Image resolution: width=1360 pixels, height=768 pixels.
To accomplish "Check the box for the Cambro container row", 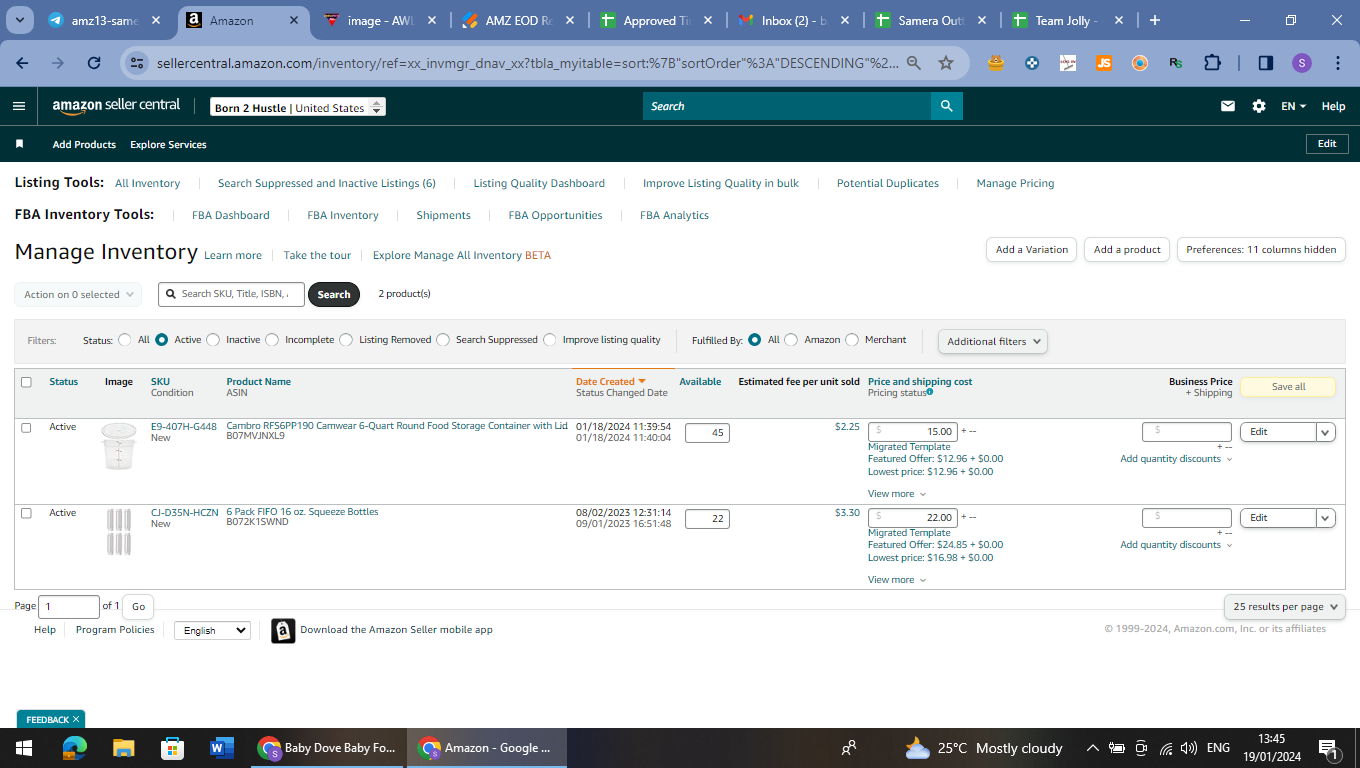I will point(26,427).
